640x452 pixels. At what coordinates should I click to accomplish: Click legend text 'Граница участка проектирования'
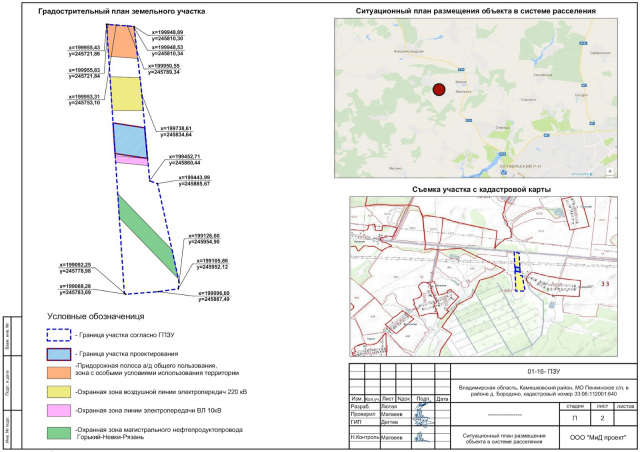(127, 354)
